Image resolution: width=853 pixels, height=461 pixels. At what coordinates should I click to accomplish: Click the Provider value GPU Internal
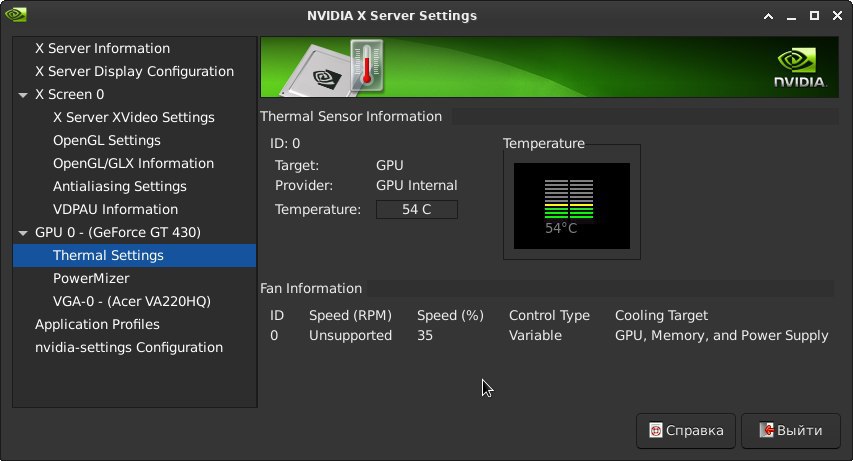point(417,186)
